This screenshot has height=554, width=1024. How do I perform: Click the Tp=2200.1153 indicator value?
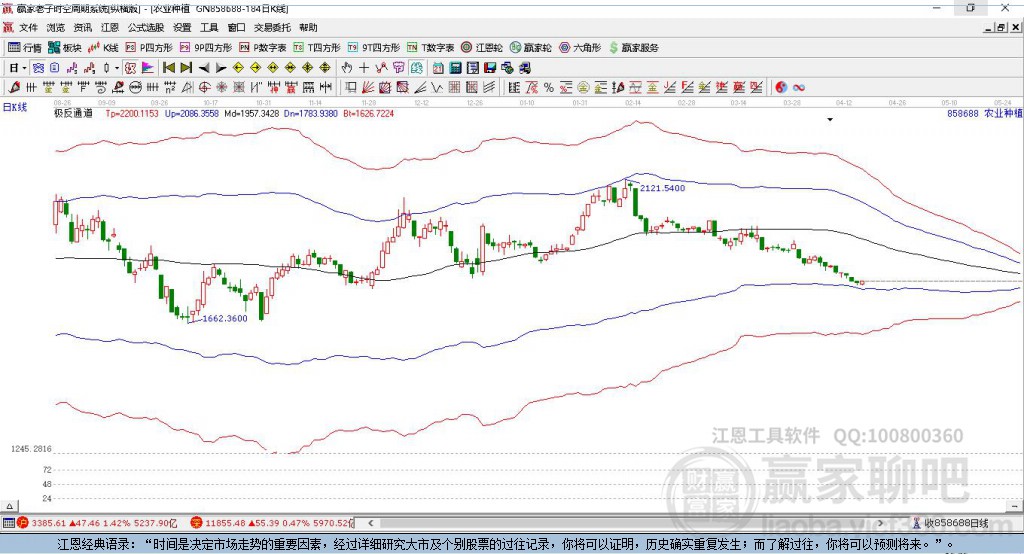[132, 113]
